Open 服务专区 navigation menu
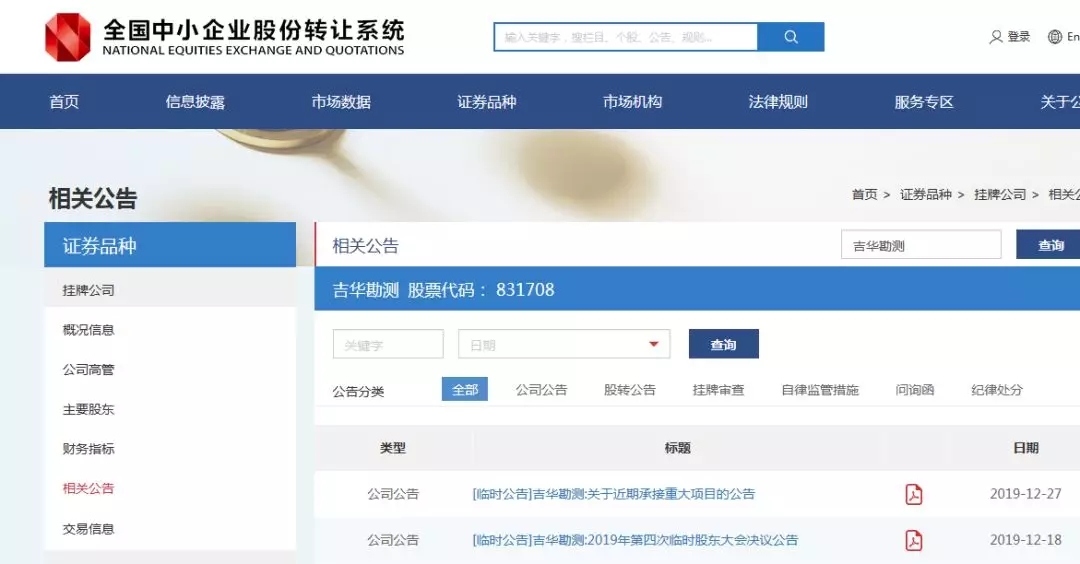The height and width of the screenshot is (564, 1080). coord(924,102)
